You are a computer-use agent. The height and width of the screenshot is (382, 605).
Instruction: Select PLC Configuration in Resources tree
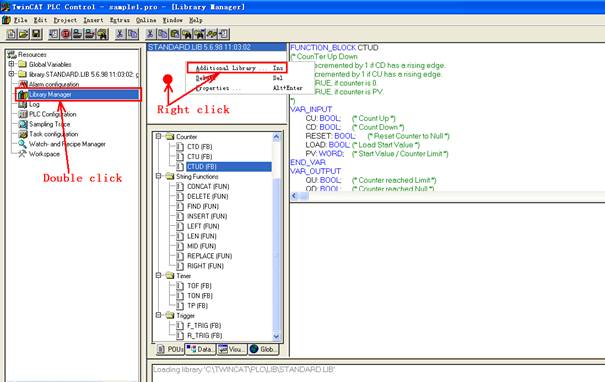52,114
